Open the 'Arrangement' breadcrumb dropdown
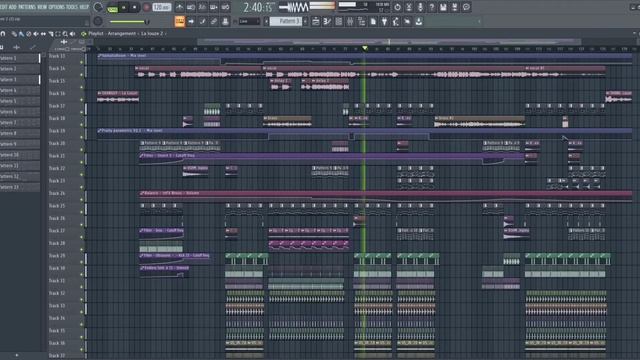 (x=121, y=34)
